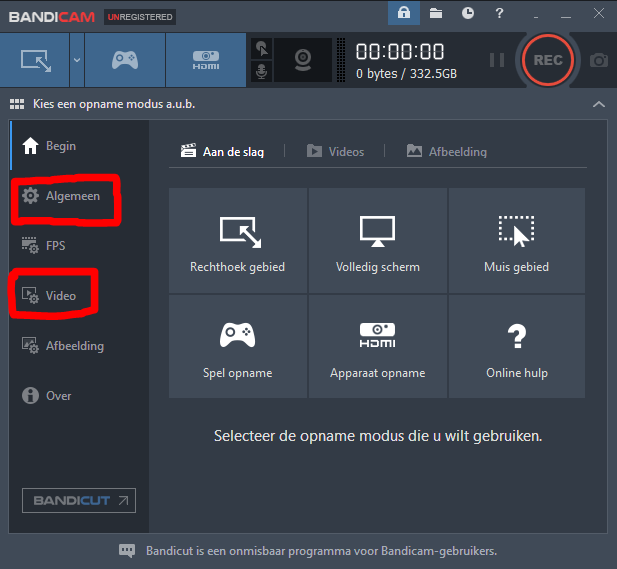Choose the 'Muis gebied' recording tile
Screen dimensions: 617x569
(x=517, y=240)
